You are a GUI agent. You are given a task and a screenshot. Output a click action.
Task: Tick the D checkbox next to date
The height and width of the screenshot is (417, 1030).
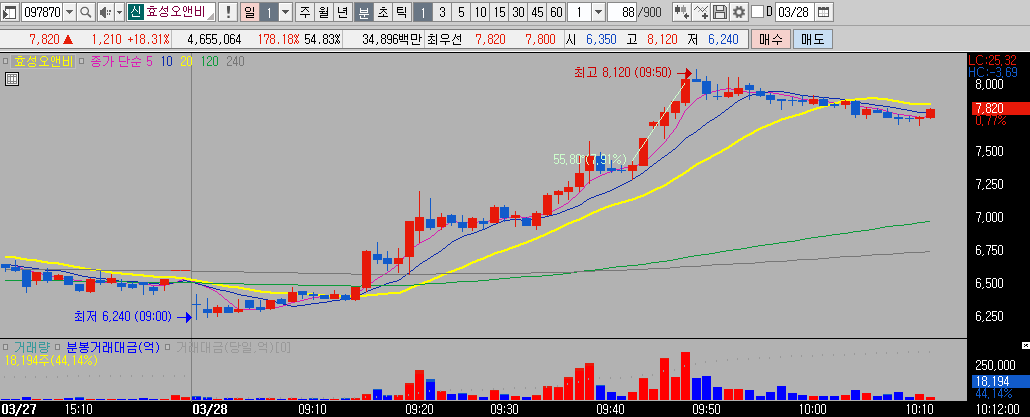click(x=757, y=12)
